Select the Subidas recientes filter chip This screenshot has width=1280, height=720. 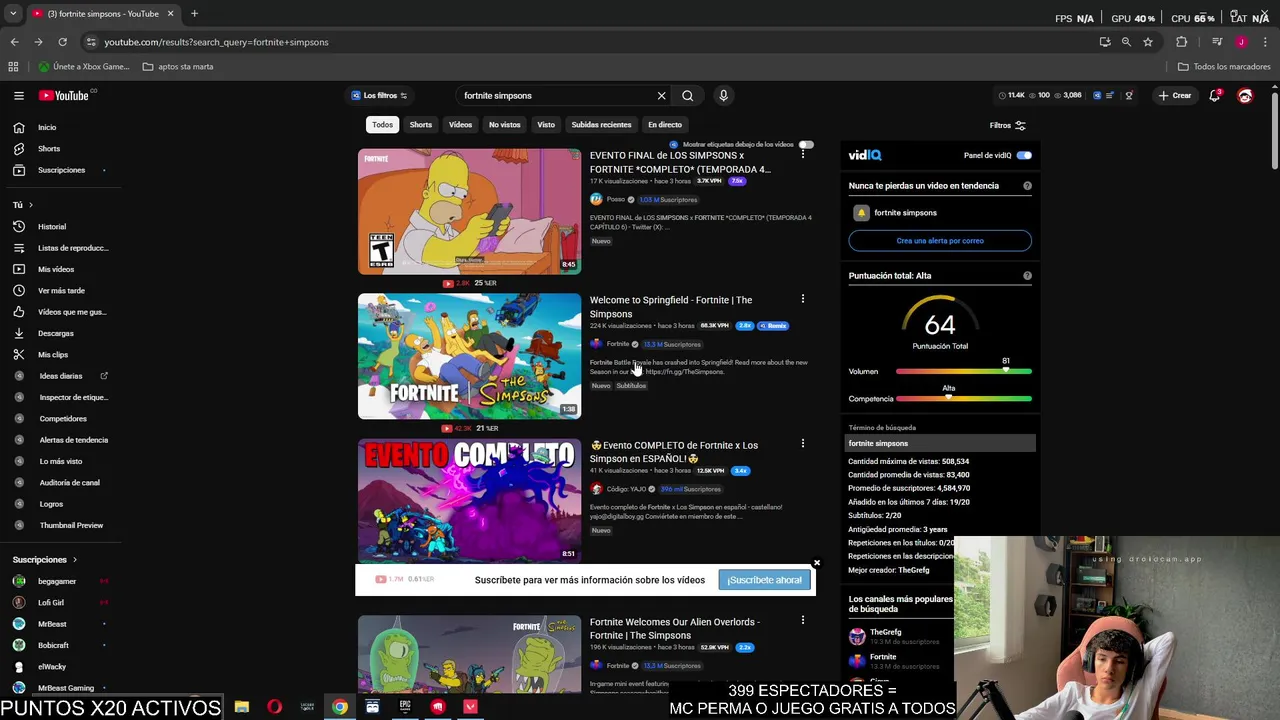(x=601, y=125)
